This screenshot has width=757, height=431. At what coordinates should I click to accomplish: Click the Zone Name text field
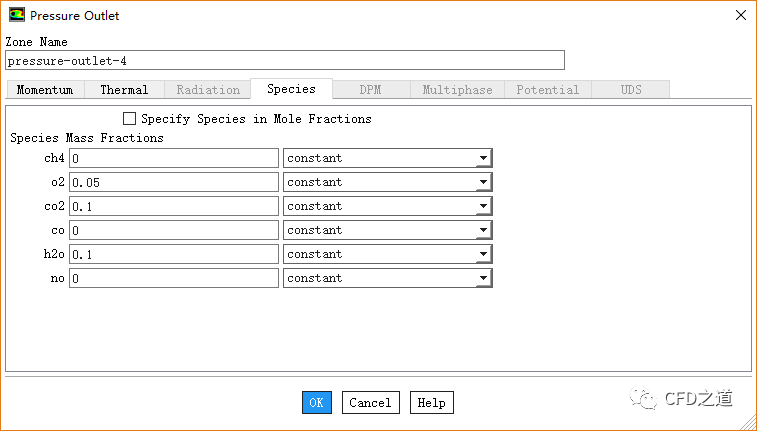point(284,60)
